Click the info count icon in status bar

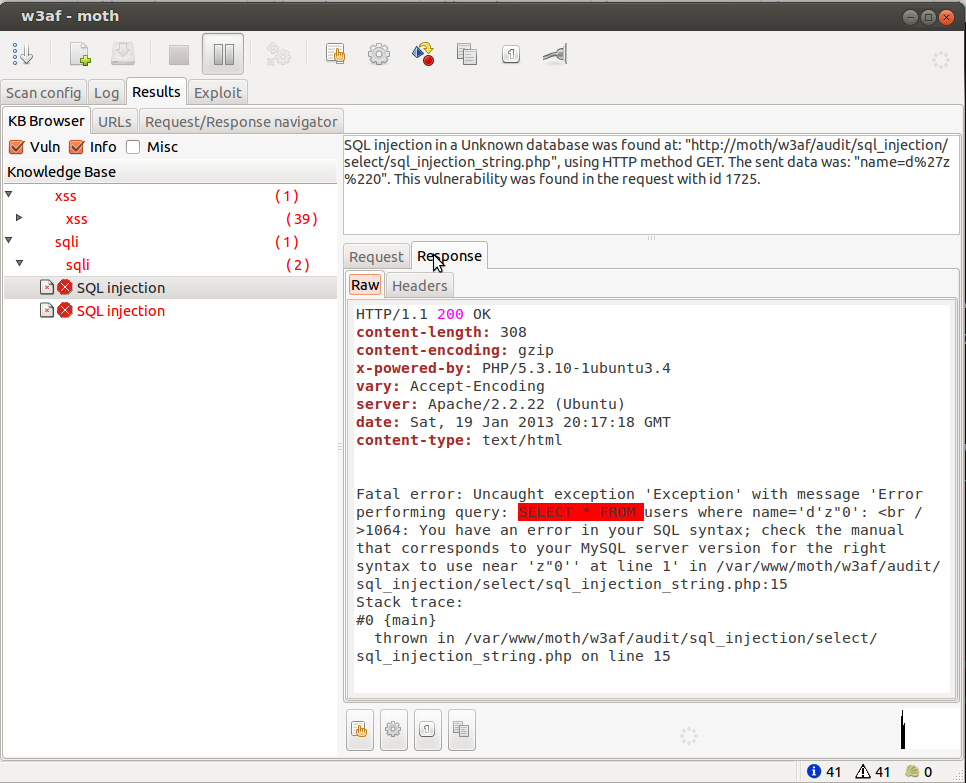pos(814,771)
